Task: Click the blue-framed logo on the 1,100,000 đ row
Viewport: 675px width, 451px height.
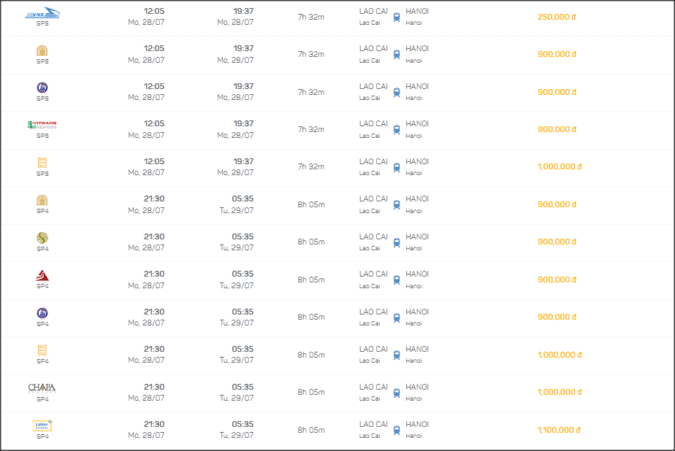Action: pyautogui.click(x=42, y=425)
